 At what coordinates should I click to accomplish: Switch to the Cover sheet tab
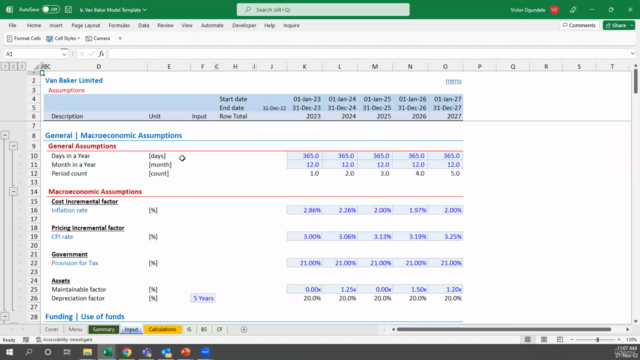51,329
